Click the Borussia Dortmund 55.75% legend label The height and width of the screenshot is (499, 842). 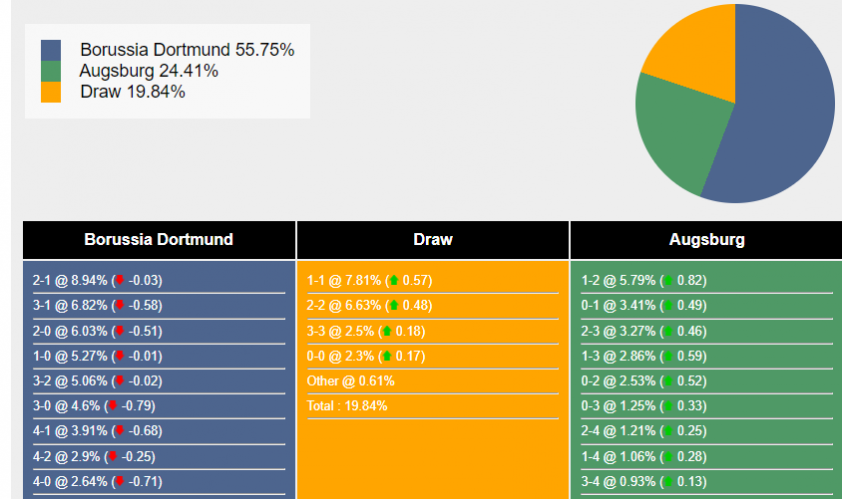(x=187, y=49)
